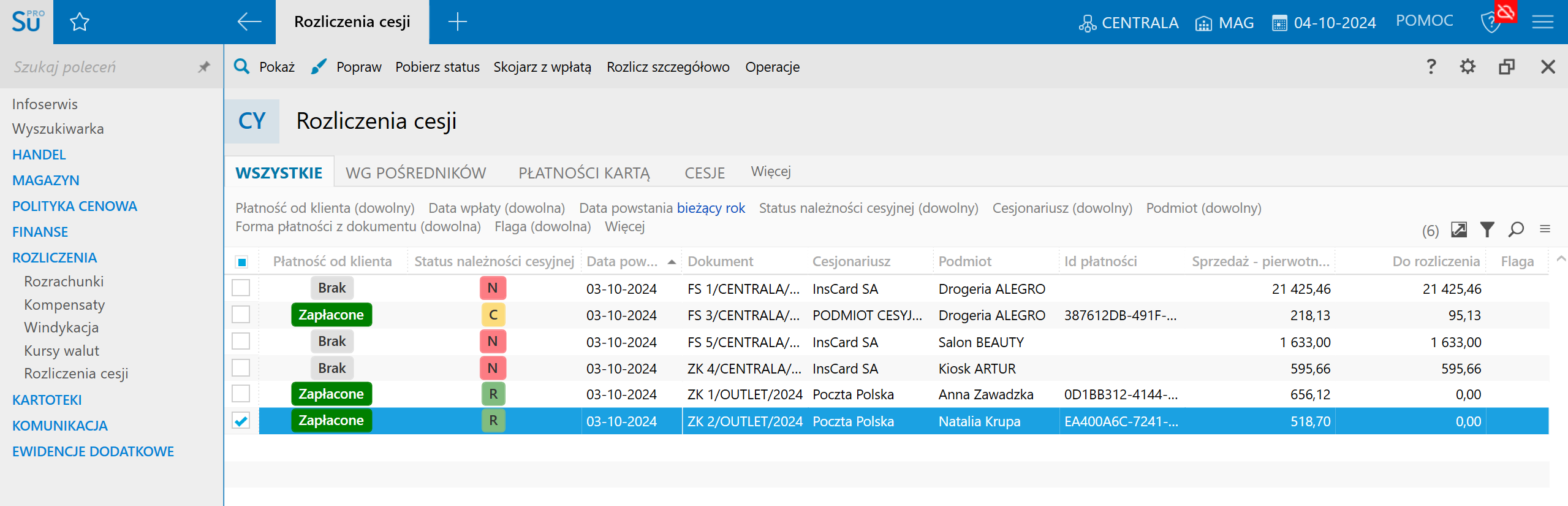The height and width of the screenshot is (506, 1568).
Task: Uncheck the ZK 2/OUTLET/2024 row checkbox
Action: pyautogui.click(x=241, y=421)
